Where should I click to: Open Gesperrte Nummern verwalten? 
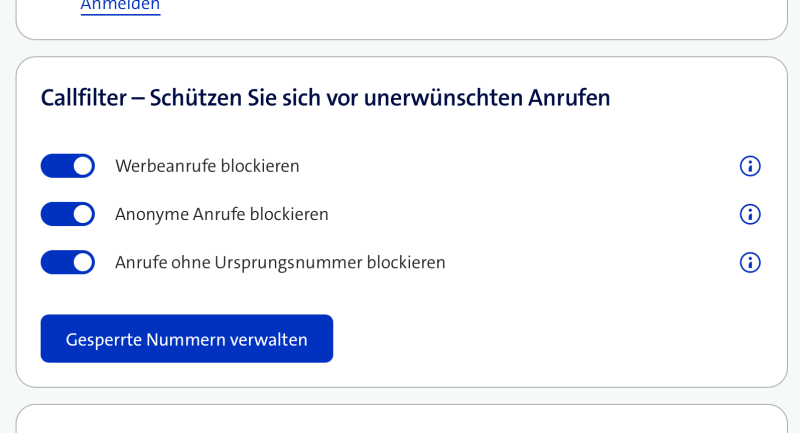[x=187, y=339]
